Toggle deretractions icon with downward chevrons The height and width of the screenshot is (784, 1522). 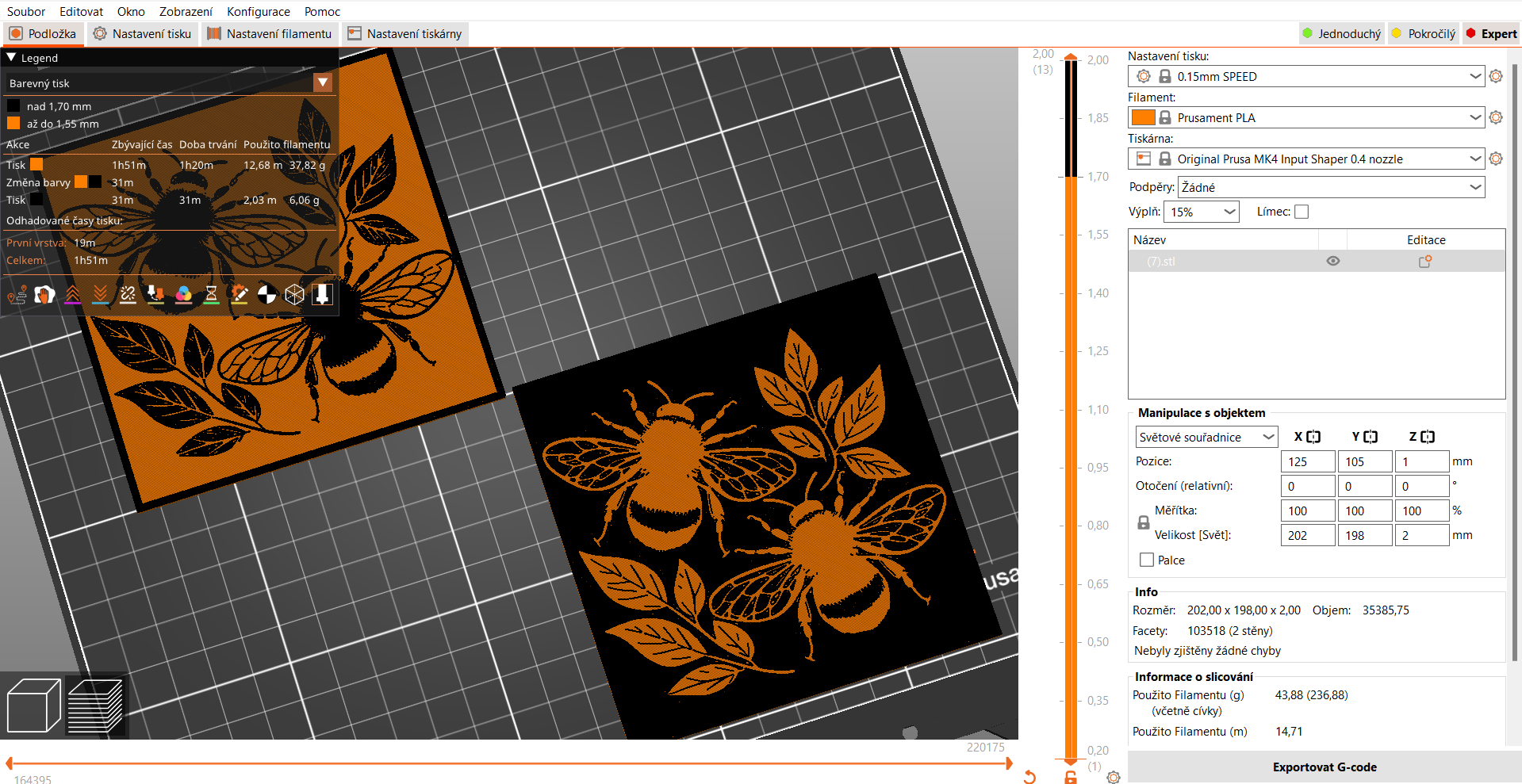100,295
